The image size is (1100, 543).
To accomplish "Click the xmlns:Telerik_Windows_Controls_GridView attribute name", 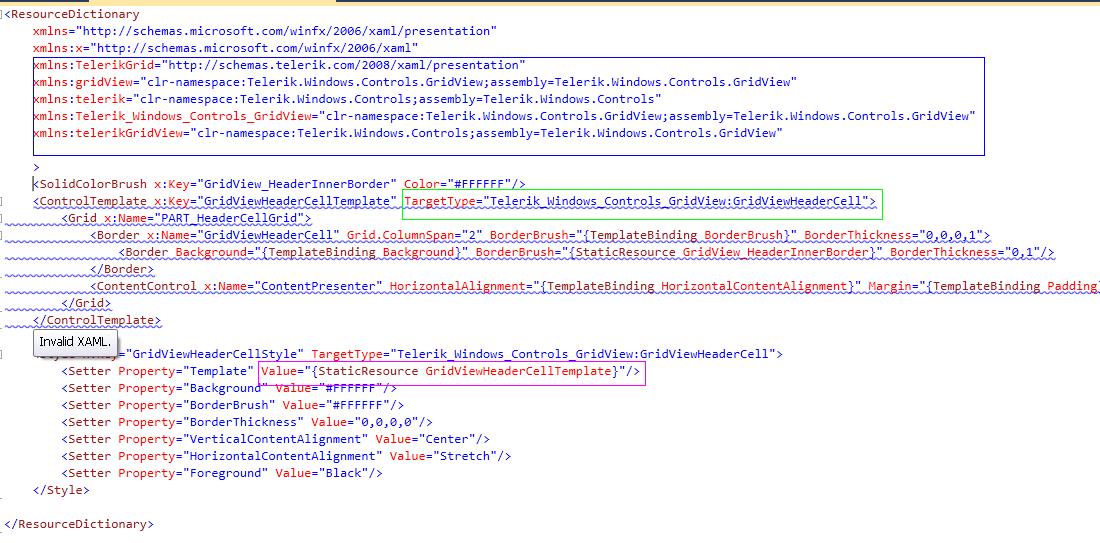I will click(175, 116).
